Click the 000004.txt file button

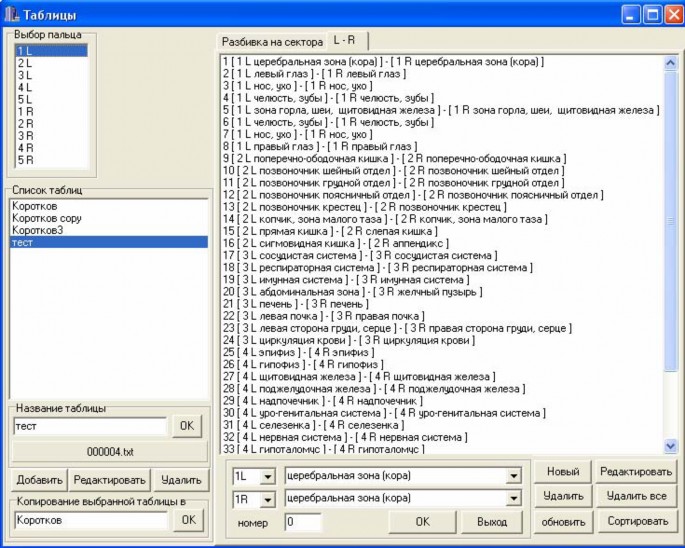tap(110, 452)
